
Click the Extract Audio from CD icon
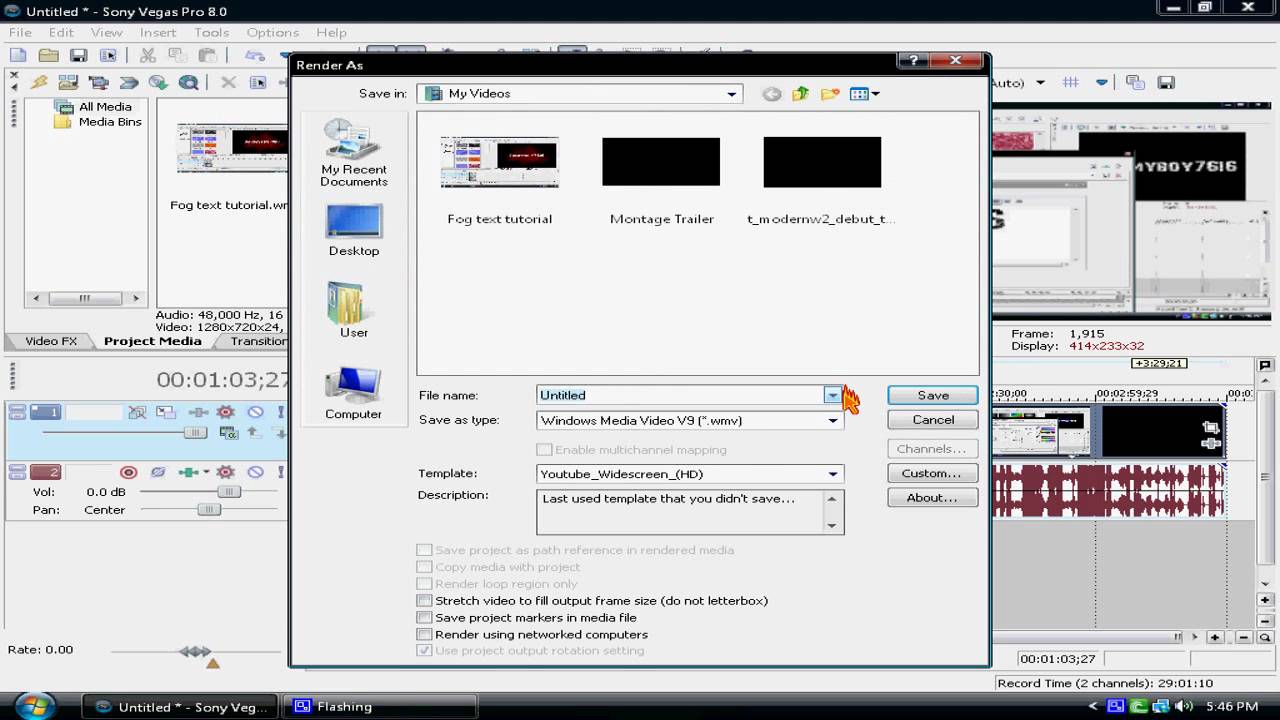[158, 83]
